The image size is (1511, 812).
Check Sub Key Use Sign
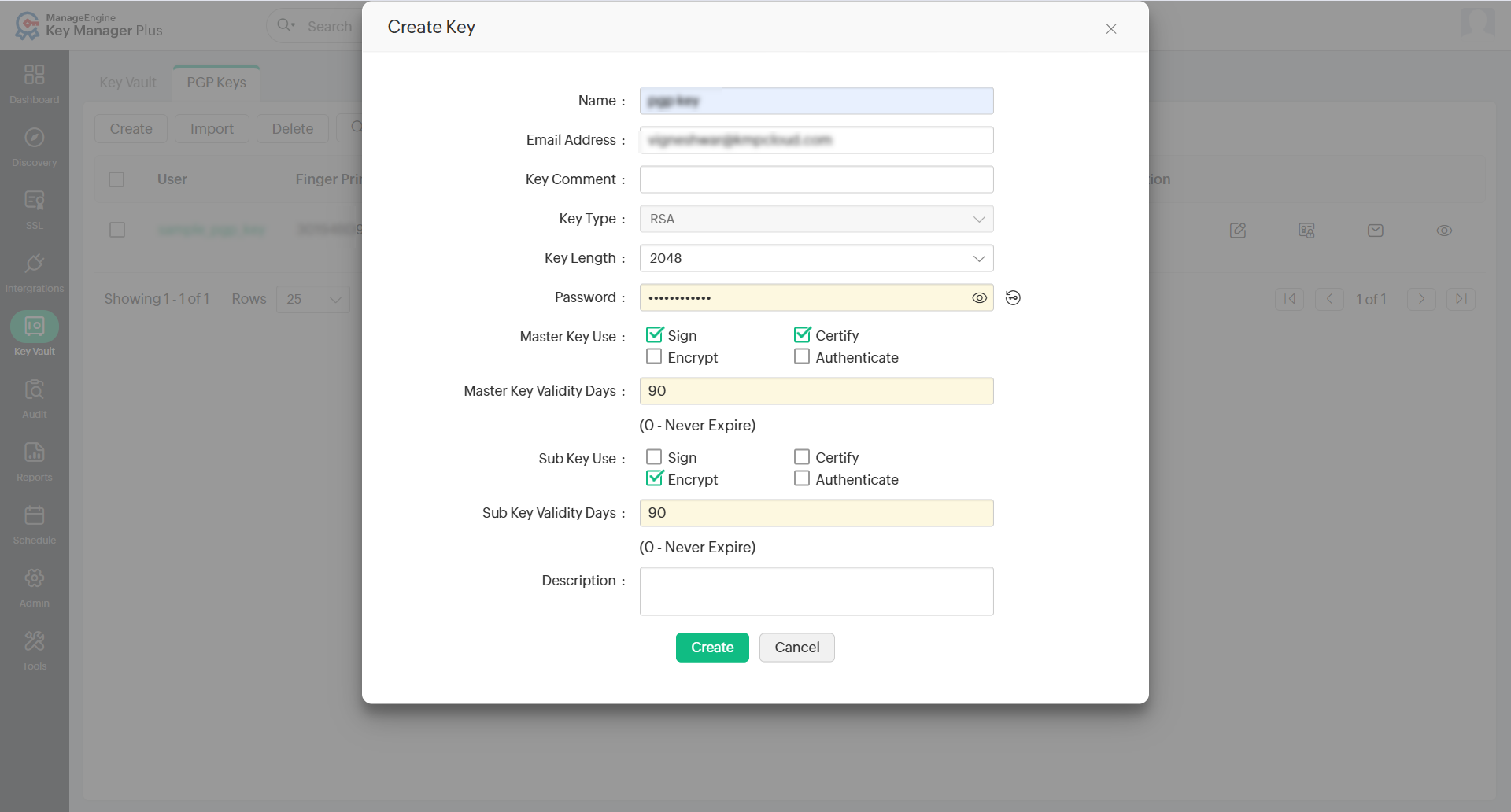tap(654, 456)
